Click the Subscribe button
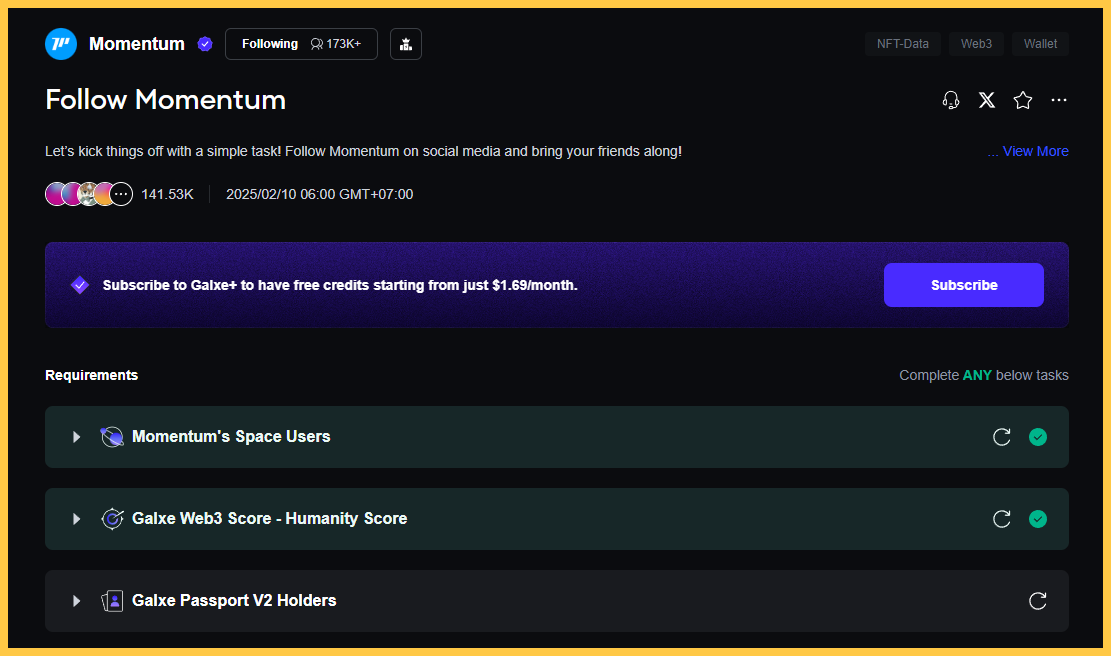 pos(964,285)
